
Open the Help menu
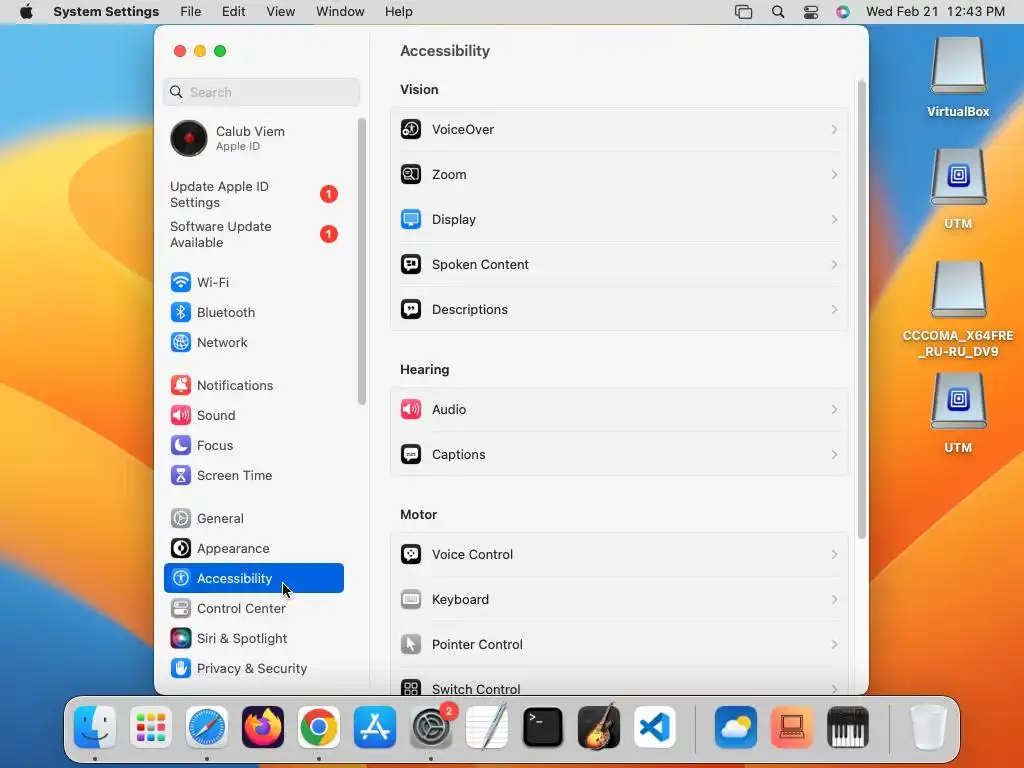point(398,12)
